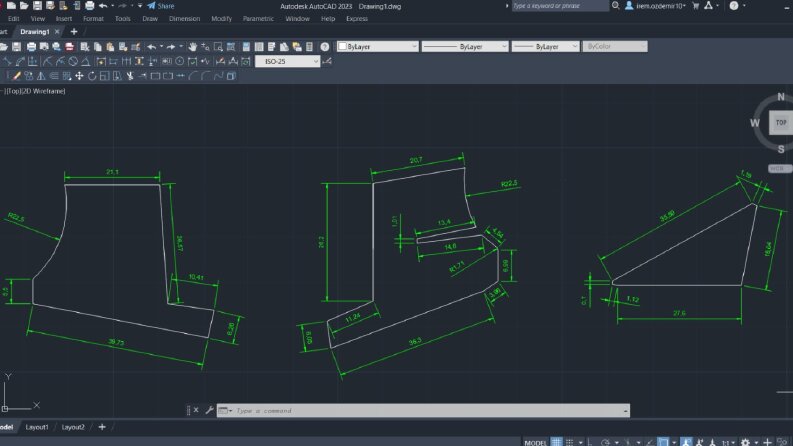Click the Share button in the title bar
793x446 pixels.
(161, 6)
